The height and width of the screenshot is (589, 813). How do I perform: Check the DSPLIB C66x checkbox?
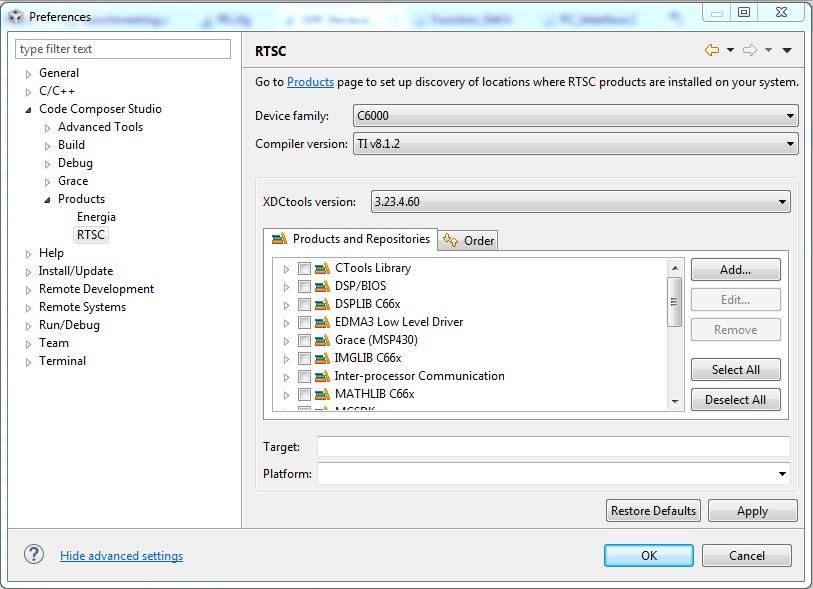(x=304, y=304)
